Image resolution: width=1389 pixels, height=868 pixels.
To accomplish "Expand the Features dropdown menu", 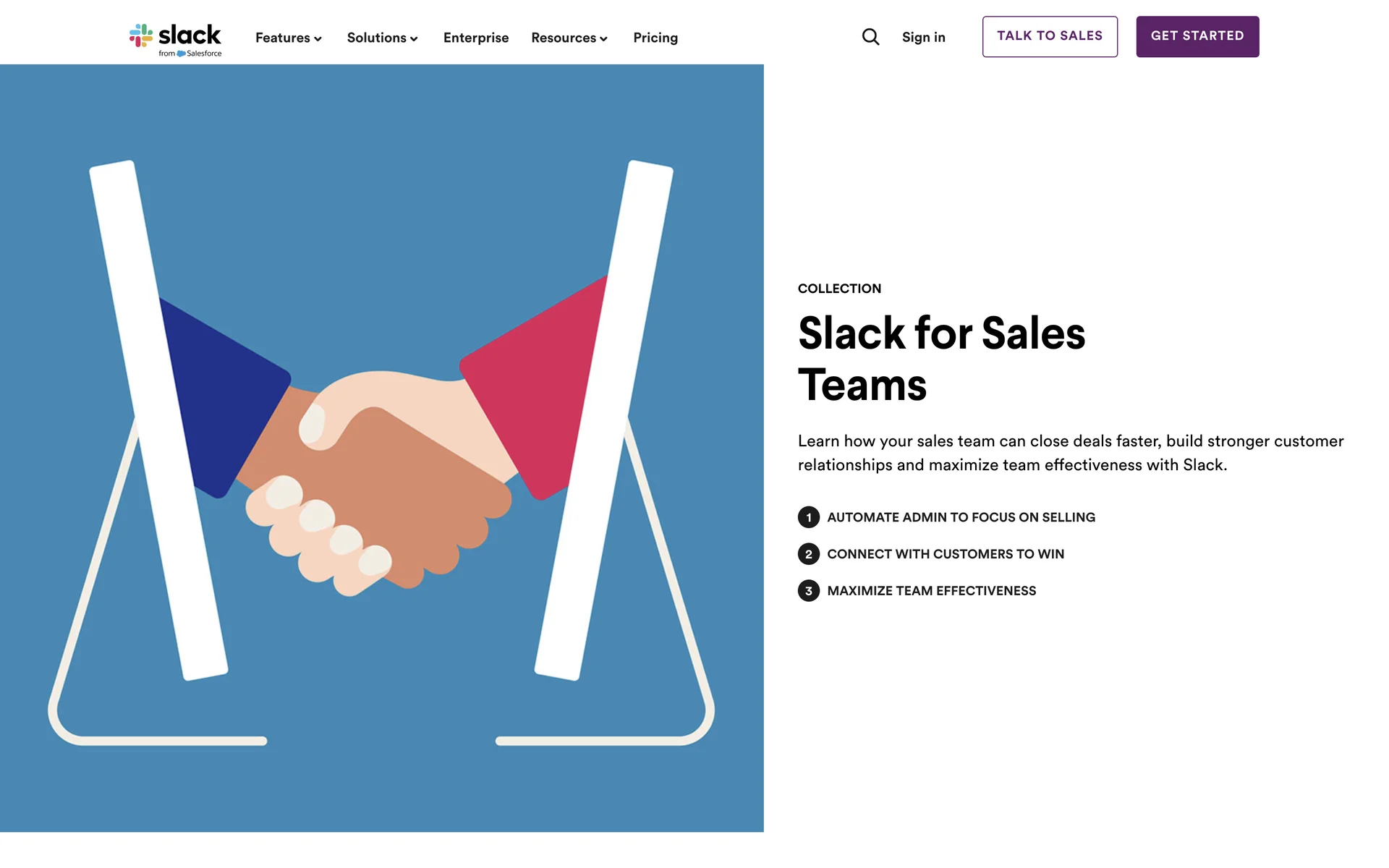I will (x=288, y=38).
